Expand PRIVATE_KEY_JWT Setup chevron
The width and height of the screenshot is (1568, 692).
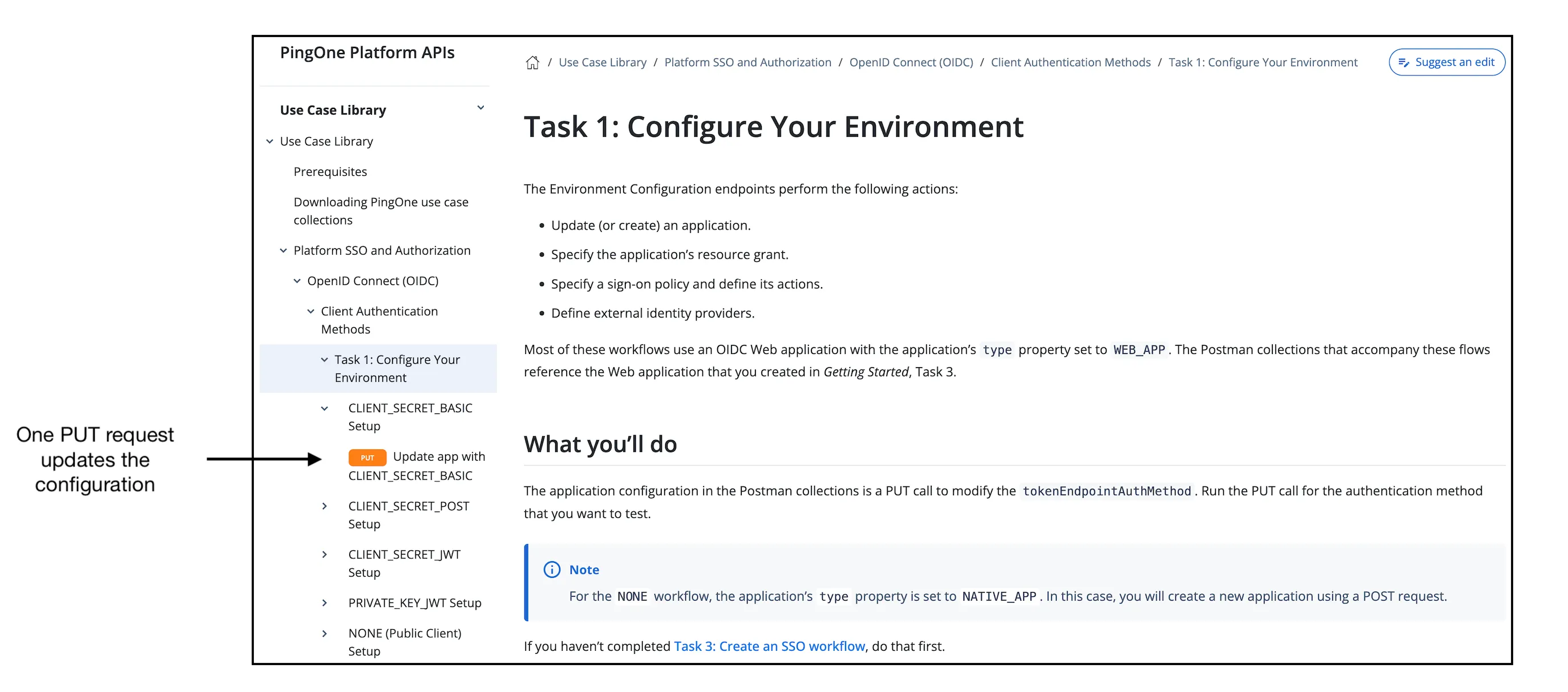[x=325, y=603]
